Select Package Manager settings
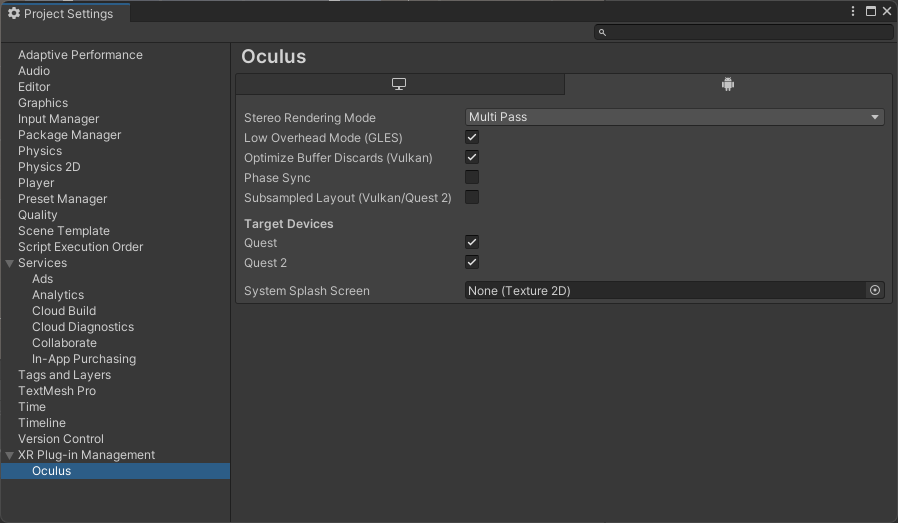Screen dimensions: 898x523 coord(69,135)
